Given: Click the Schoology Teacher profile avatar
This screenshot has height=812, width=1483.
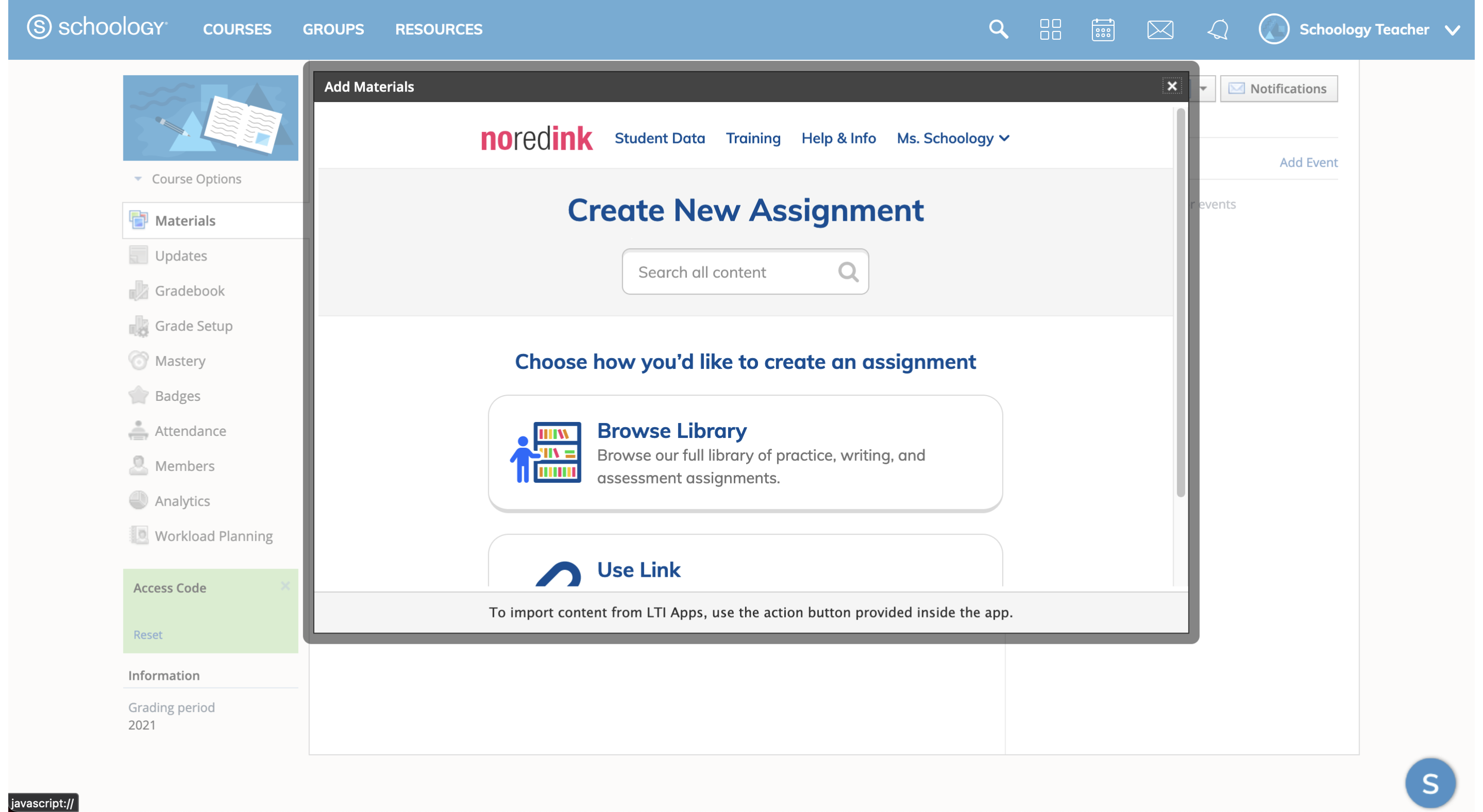Looking at the screenshot, I should tap(1274, 29).
